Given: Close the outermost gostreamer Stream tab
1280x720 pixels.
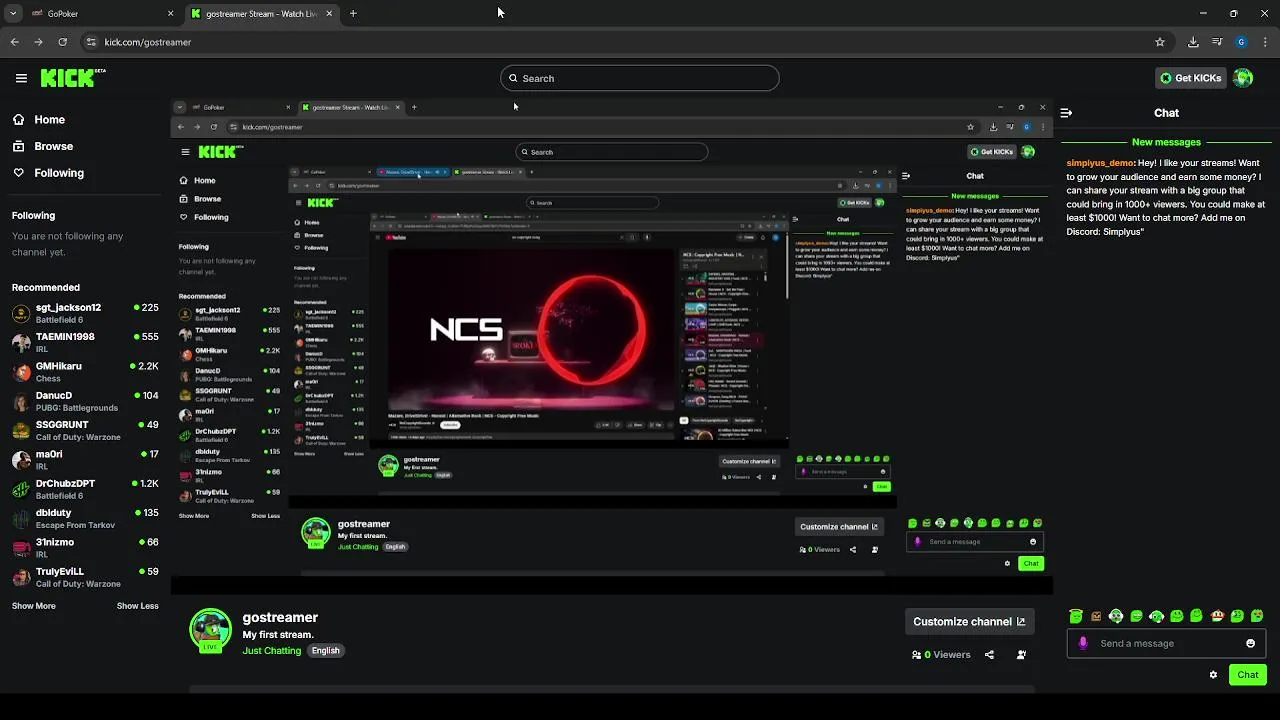Looking at the screenshot, I should [x=329, y=13].
